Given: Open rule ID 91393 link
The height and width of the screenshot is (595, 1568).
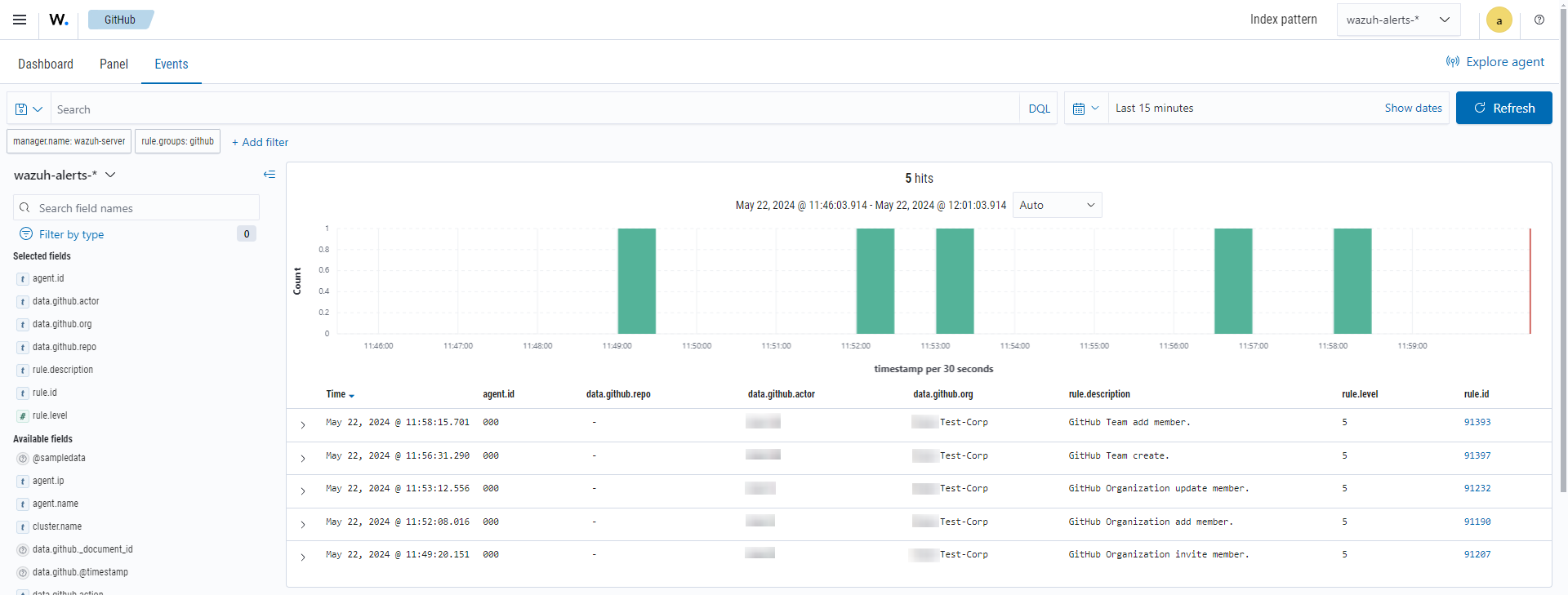Looking at the screenshot, I should [x=1477, y=422].
